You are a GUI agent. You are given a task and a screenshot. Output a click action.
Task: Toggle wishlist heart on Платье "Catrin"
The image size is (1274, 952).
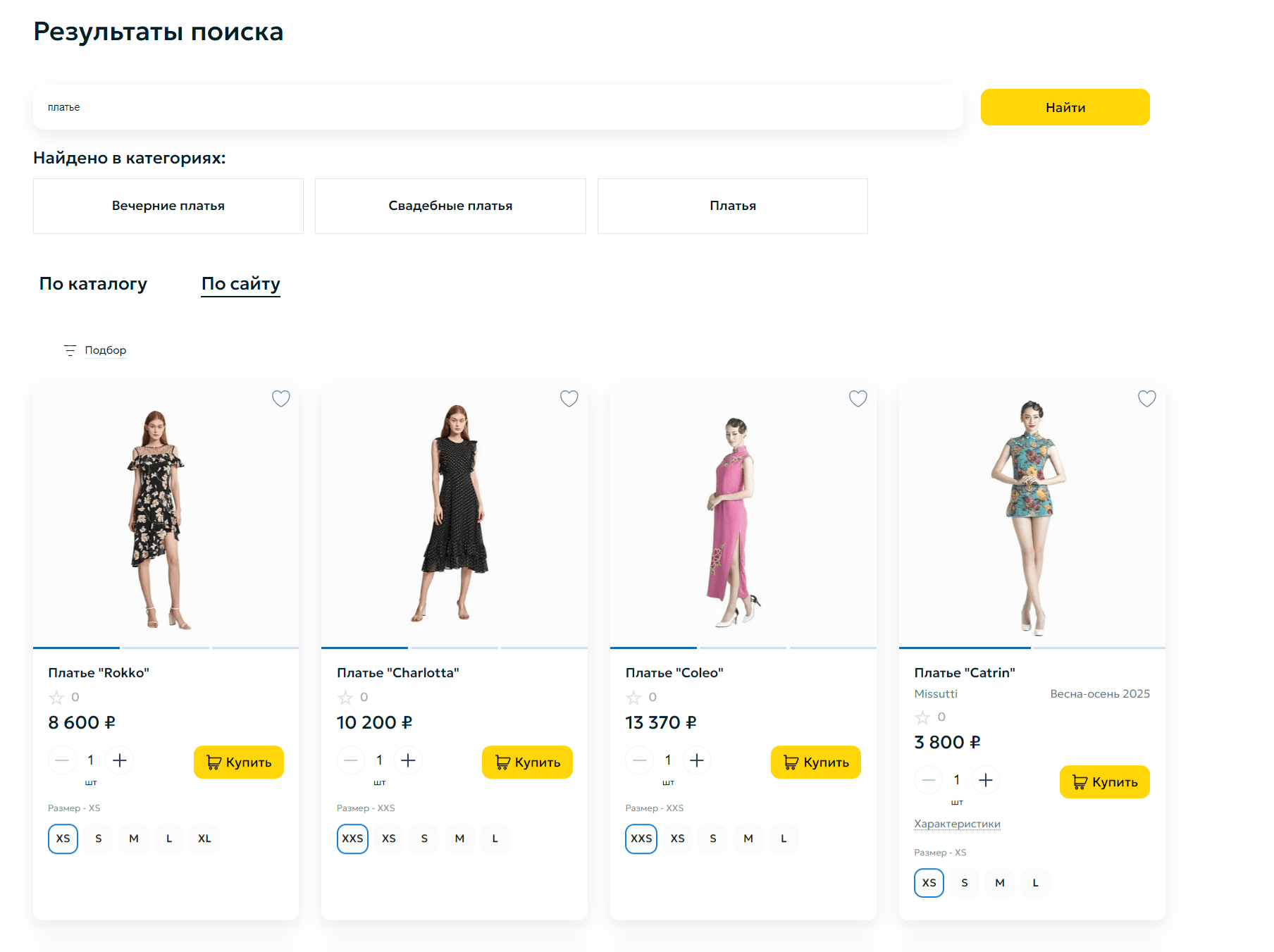(1146, 399)
